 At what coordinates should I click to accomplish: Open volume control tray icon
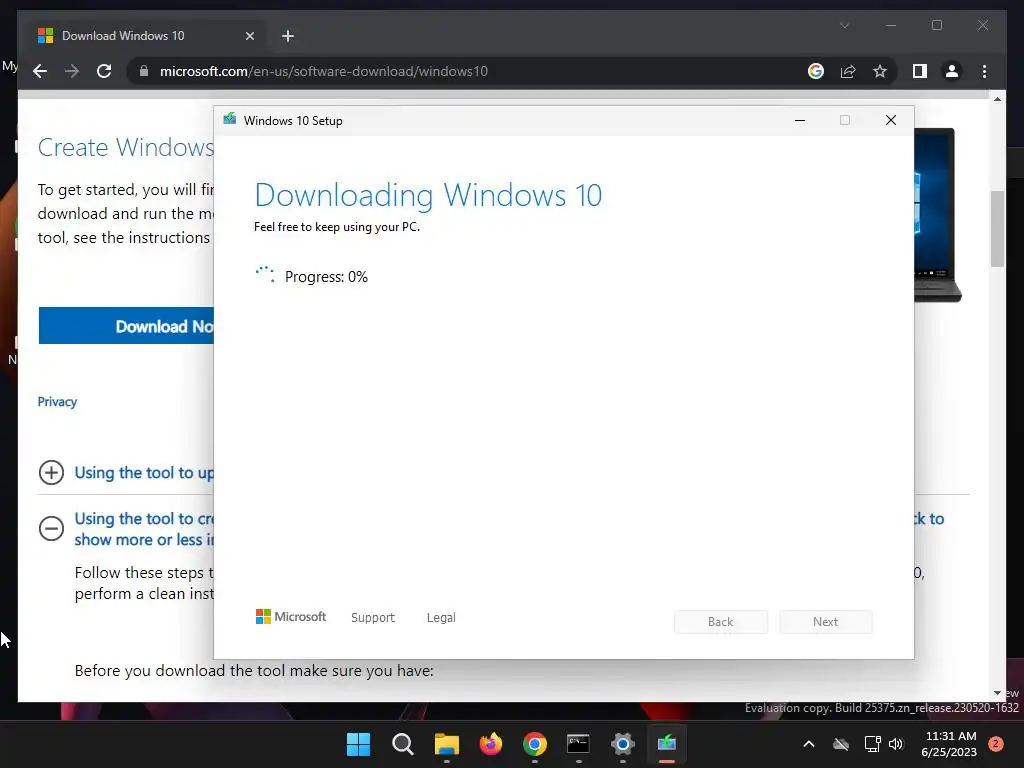click(896, 744)
